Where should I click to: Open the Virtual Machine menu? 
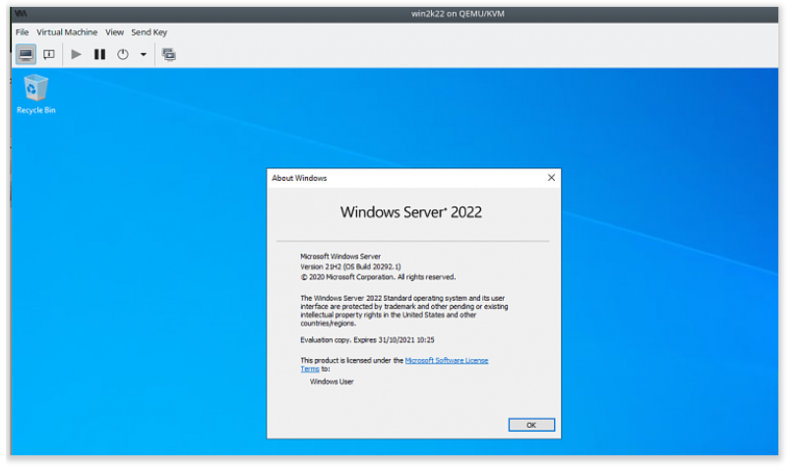(x=67, y=32)
